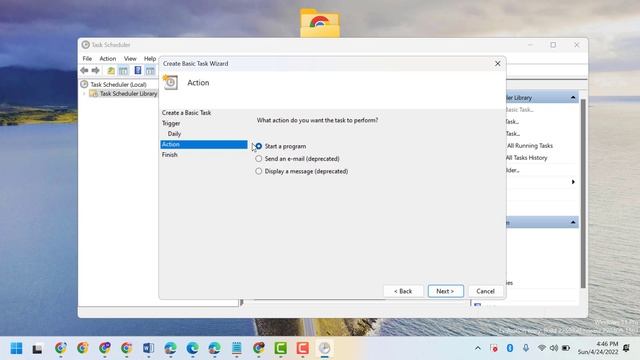This screenshot has width=640, height=360.
Task: Open the Windows Start menu
Action: [17, 348]
